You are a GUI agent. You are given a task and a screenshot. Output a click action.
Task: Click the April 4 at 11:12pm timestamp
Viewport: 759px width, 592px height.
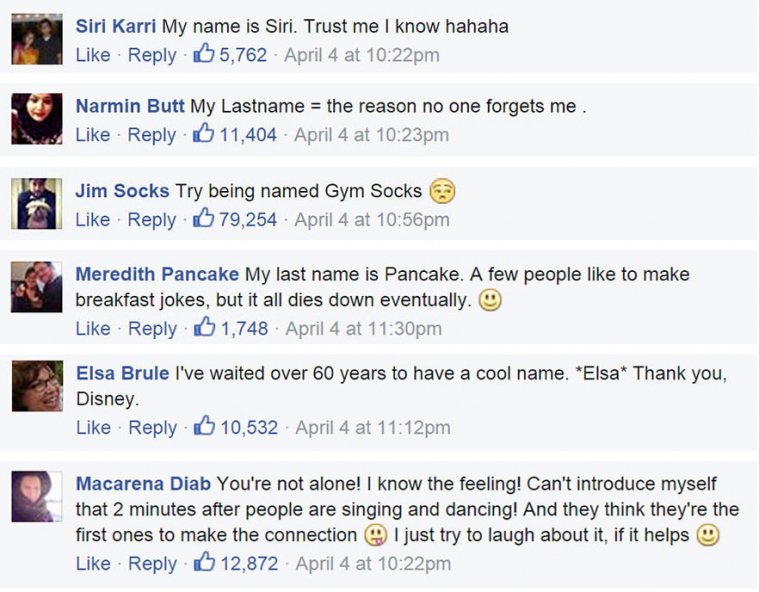click(x=372, y=428)
